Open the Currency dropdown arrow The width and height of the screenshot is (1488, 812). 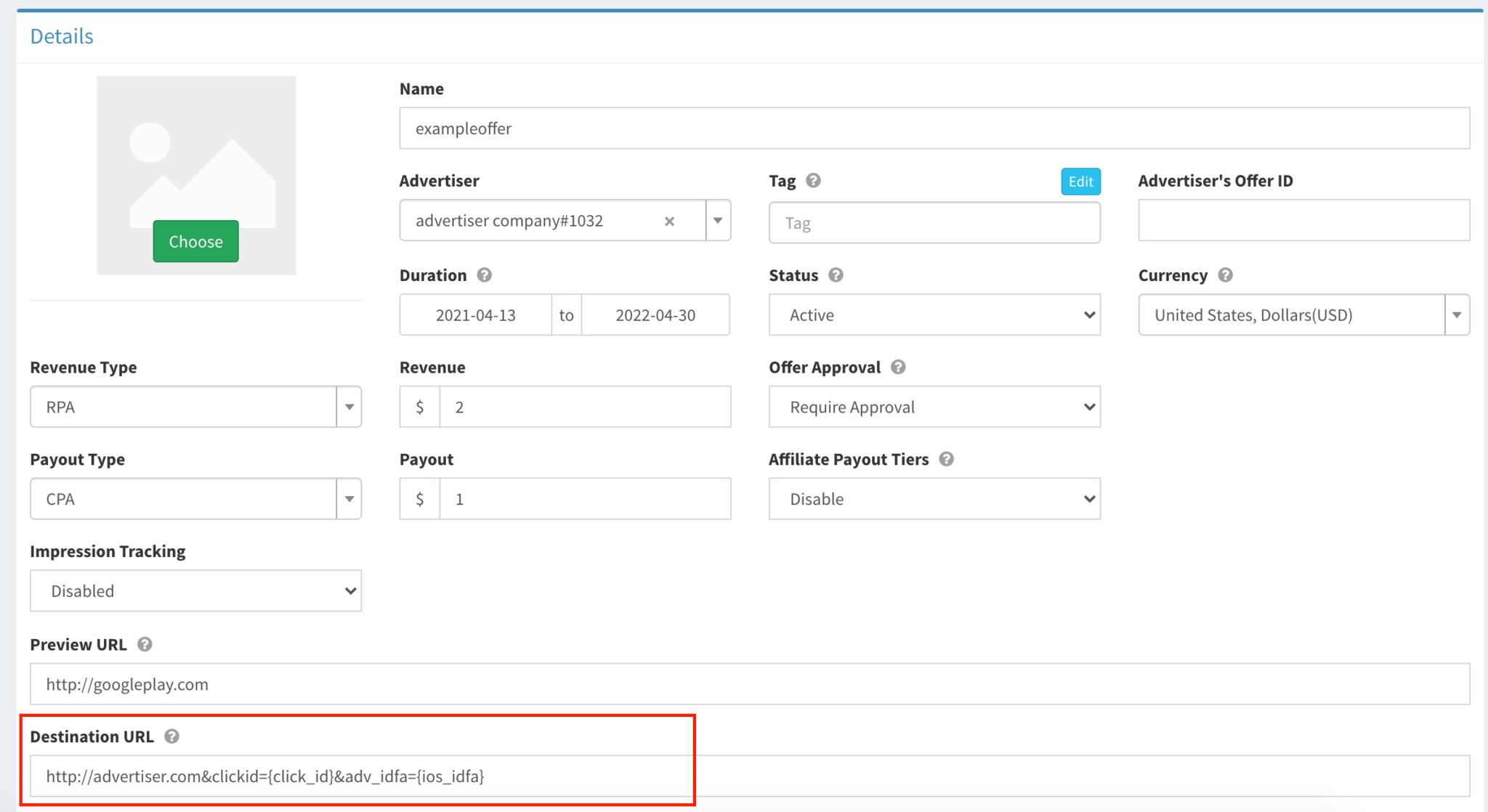[1456, 315]
